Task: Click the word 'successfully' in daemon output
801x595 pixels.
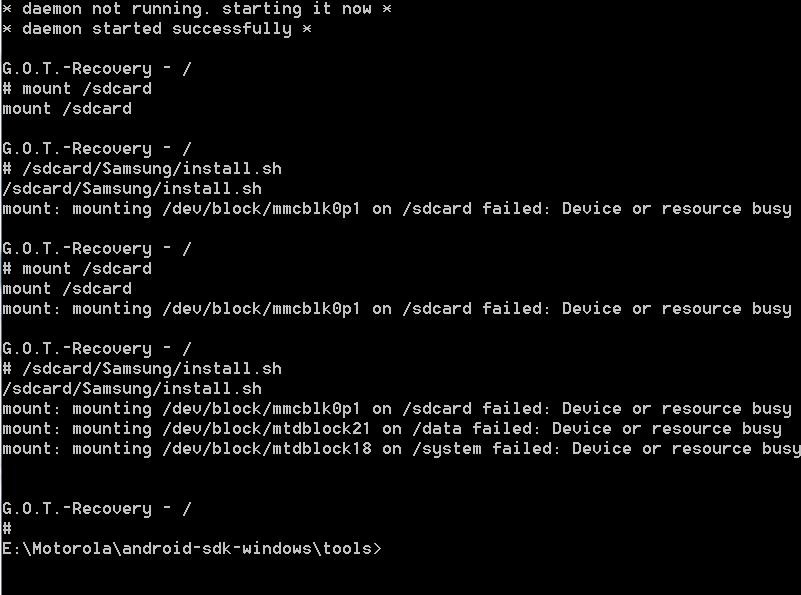Action: click(232, 29)
